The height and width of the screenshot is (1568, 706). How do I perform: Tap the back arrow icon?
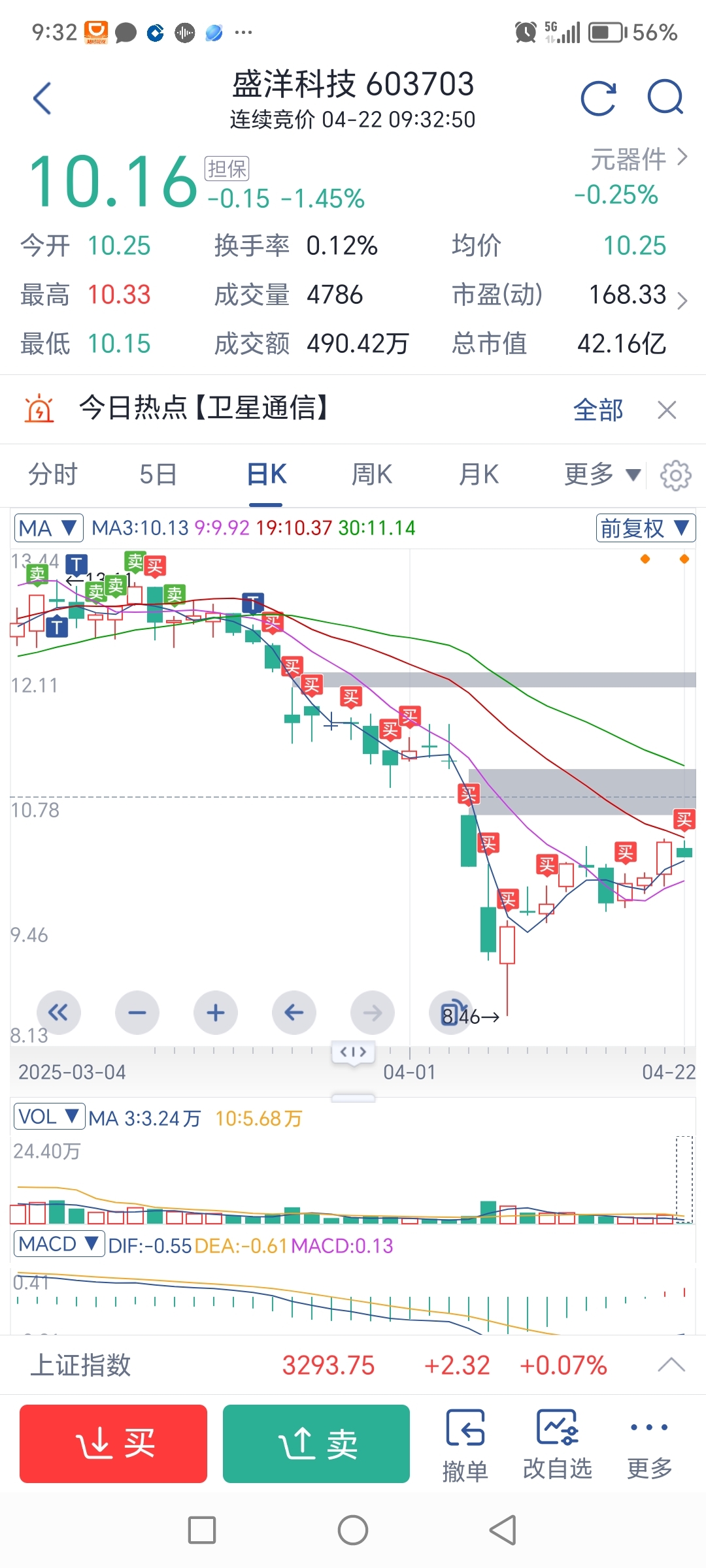tap(42, 99)
